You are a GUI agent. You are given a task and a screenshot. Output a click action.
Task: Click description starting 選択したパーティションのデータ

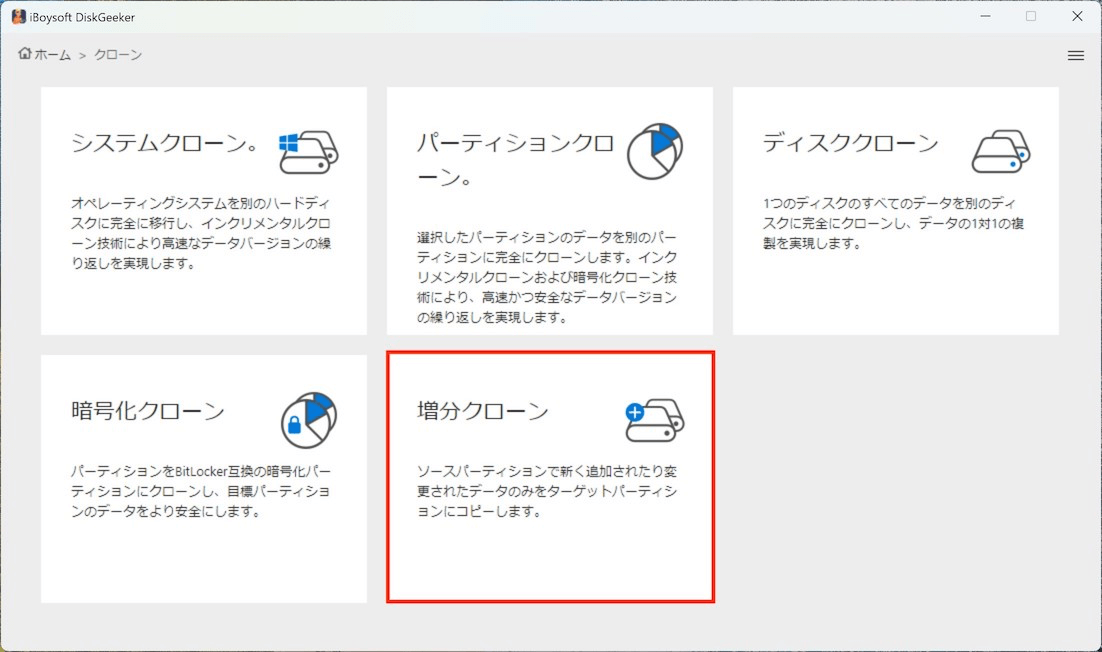click(547, 277)
